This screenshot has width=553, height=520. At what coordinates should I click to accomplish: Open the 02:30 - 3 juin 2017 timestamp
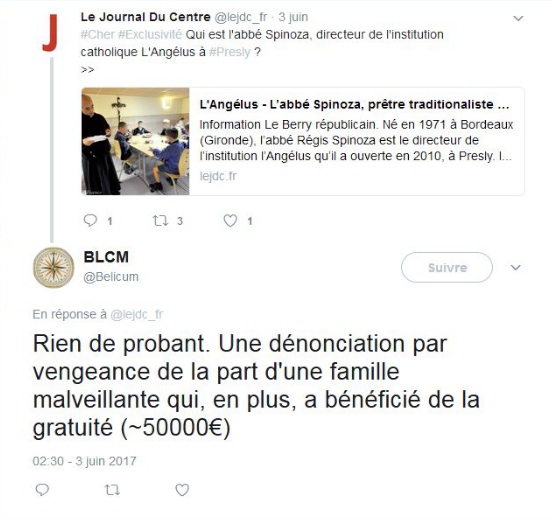click(84, 461)
